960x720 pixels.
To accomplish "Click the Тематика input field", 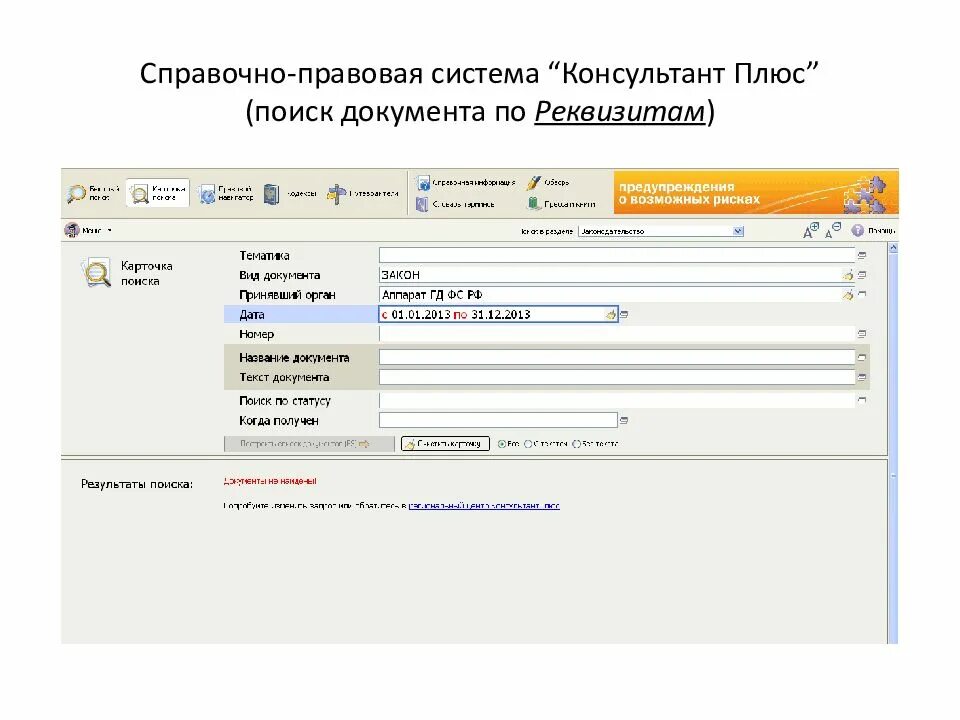I will pyautogui.click(x=617, y=255).
